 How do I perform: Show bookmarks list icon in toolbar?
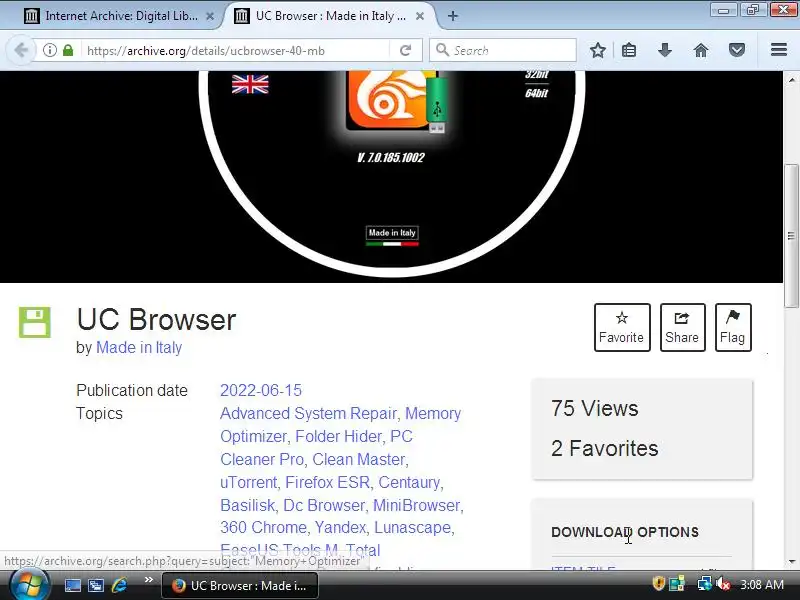(x=629, y=51)
